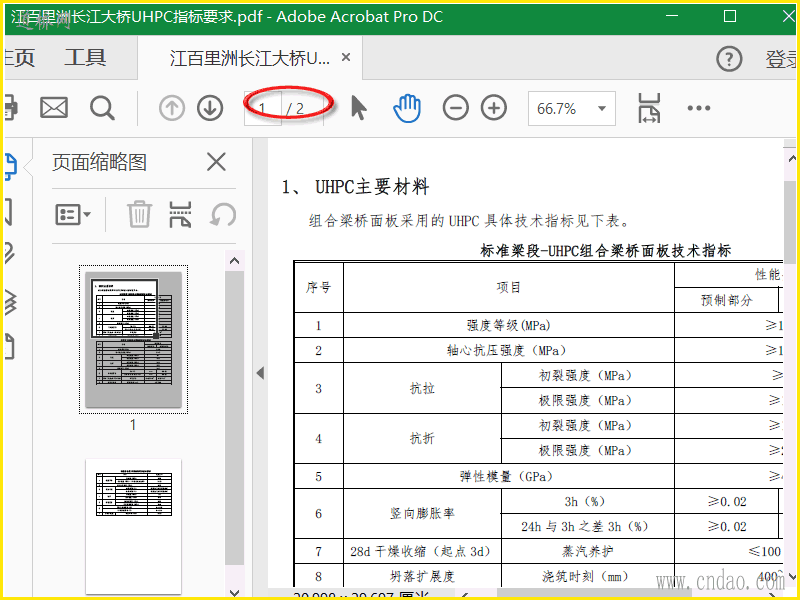Rotate page with circular arrow icon
800x600 pixels.
[x=223, y=214]
